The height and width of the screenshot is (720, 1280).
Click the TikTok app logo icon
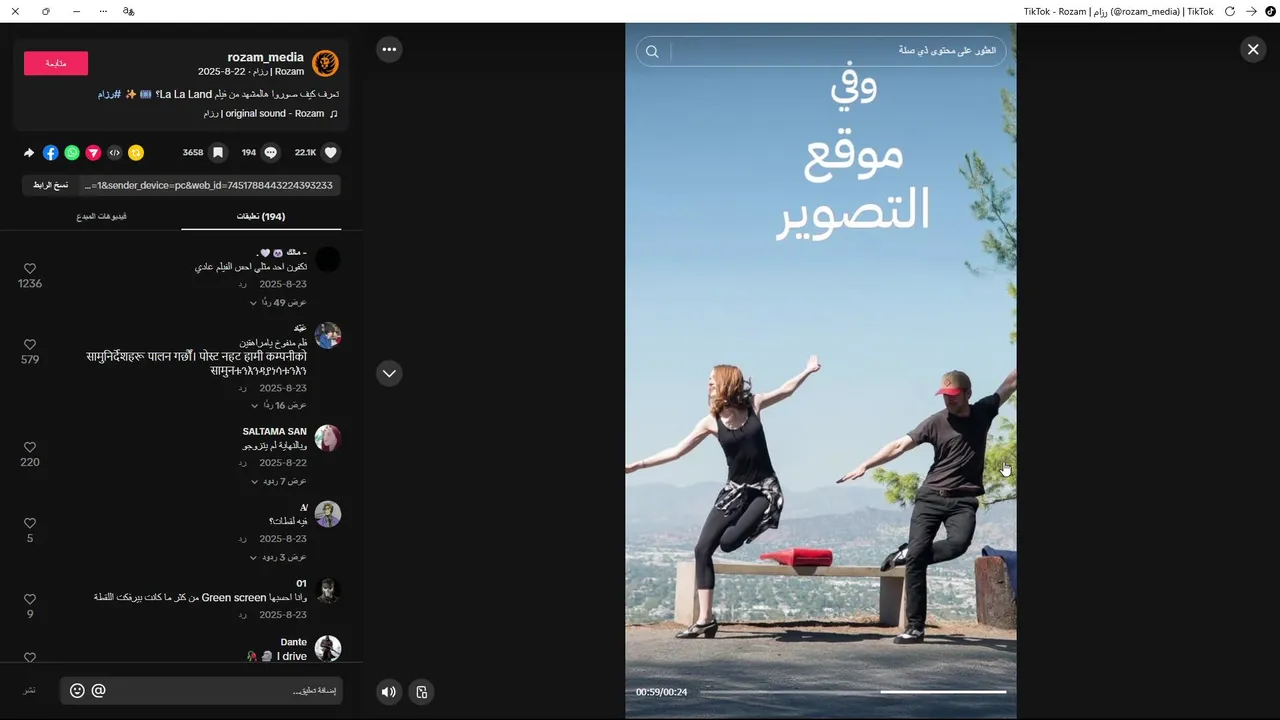(1271, 11)
